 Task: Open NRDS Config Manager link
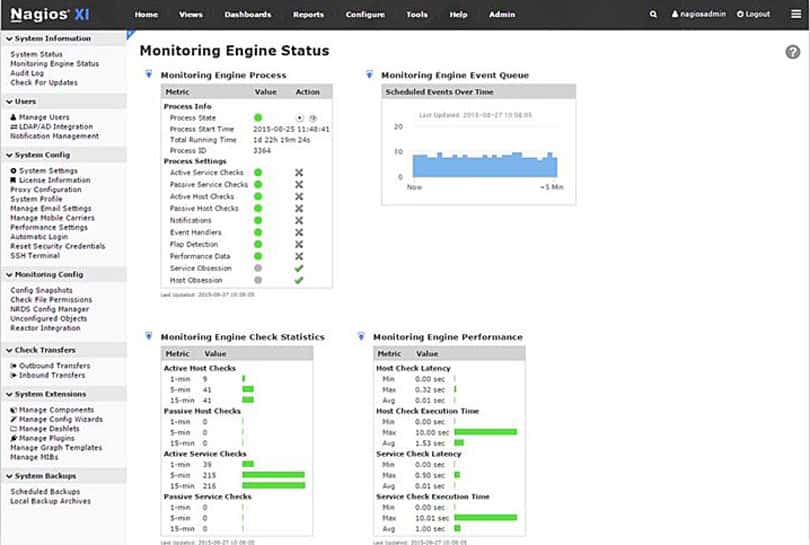(x=50, y=309)
